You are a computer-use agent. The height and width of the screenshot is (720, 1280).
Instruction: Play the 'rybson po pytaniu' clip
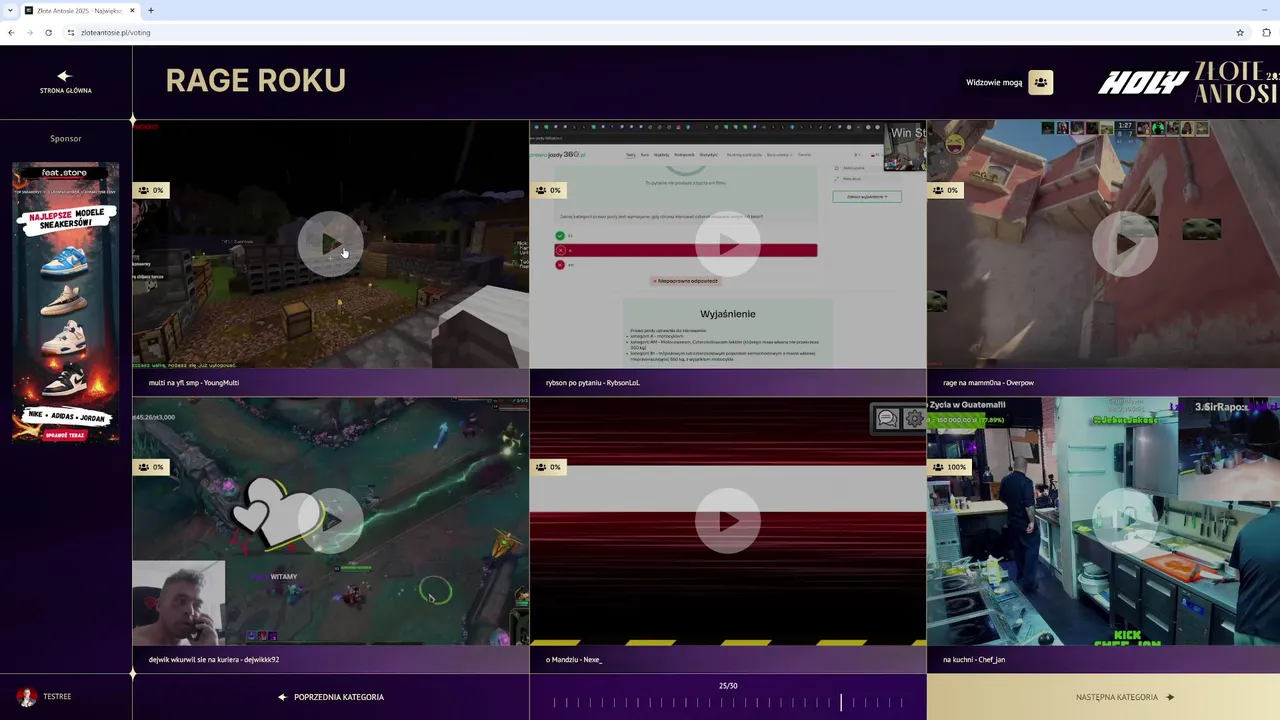pos(727,244)
